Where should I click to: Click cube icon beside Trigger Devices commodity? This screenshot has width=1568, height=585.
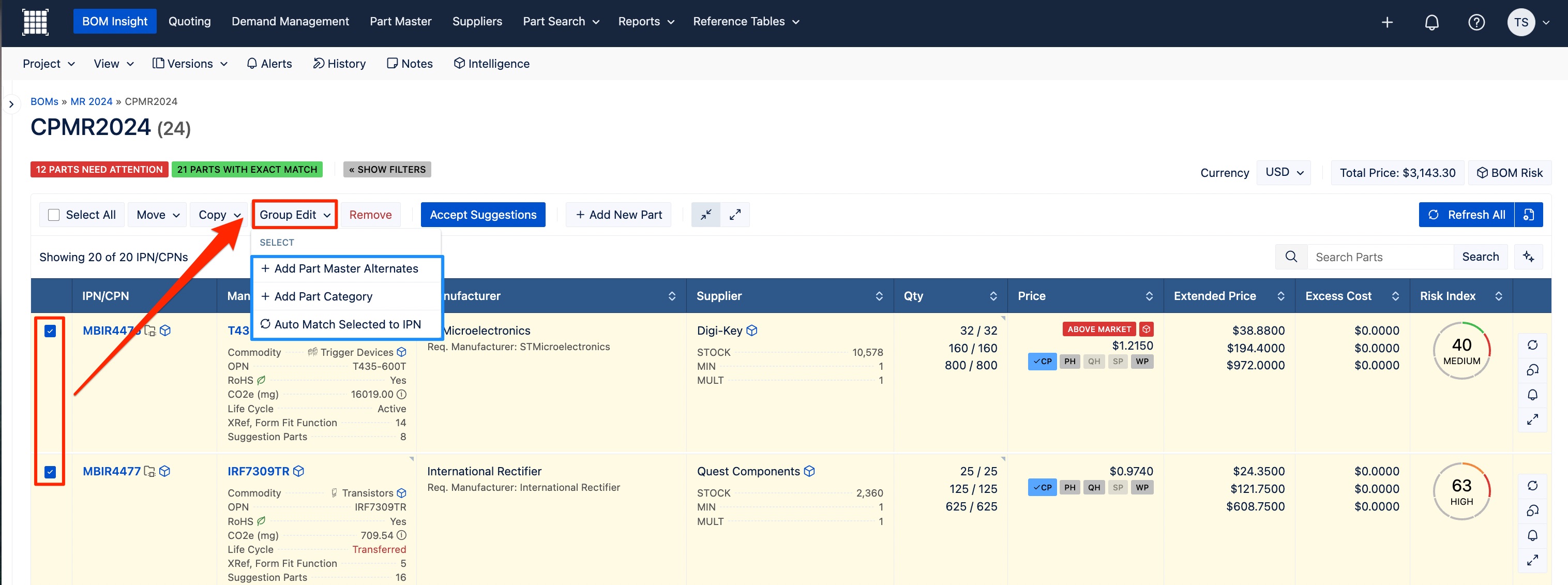pos(402,352)
